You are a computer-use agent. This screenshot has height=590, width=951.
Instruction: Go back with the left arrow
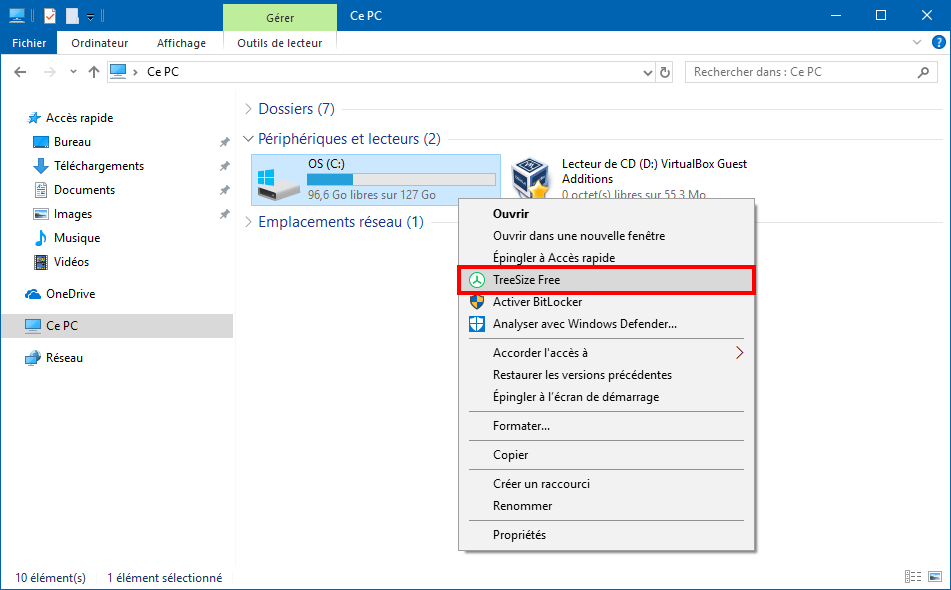(x=20, y=72)
